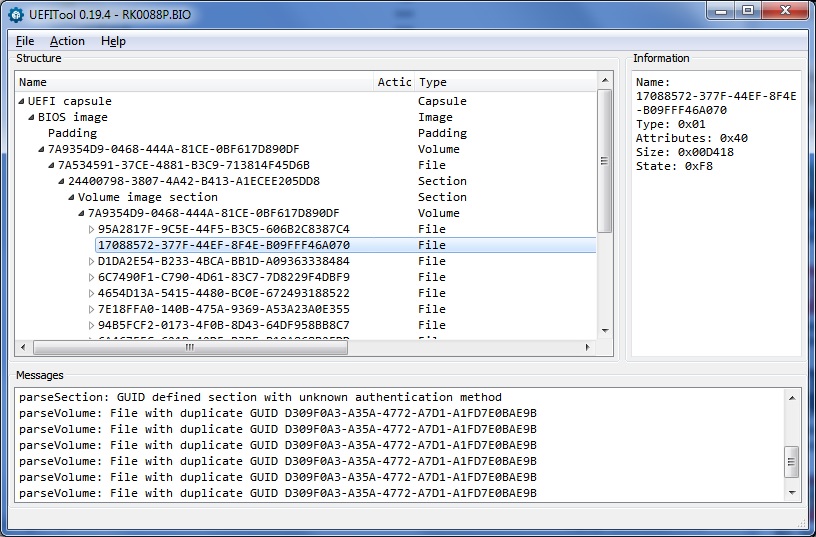Collapse the 7A534591 File node
Viewport: 816px width, 537px height.
51,165
